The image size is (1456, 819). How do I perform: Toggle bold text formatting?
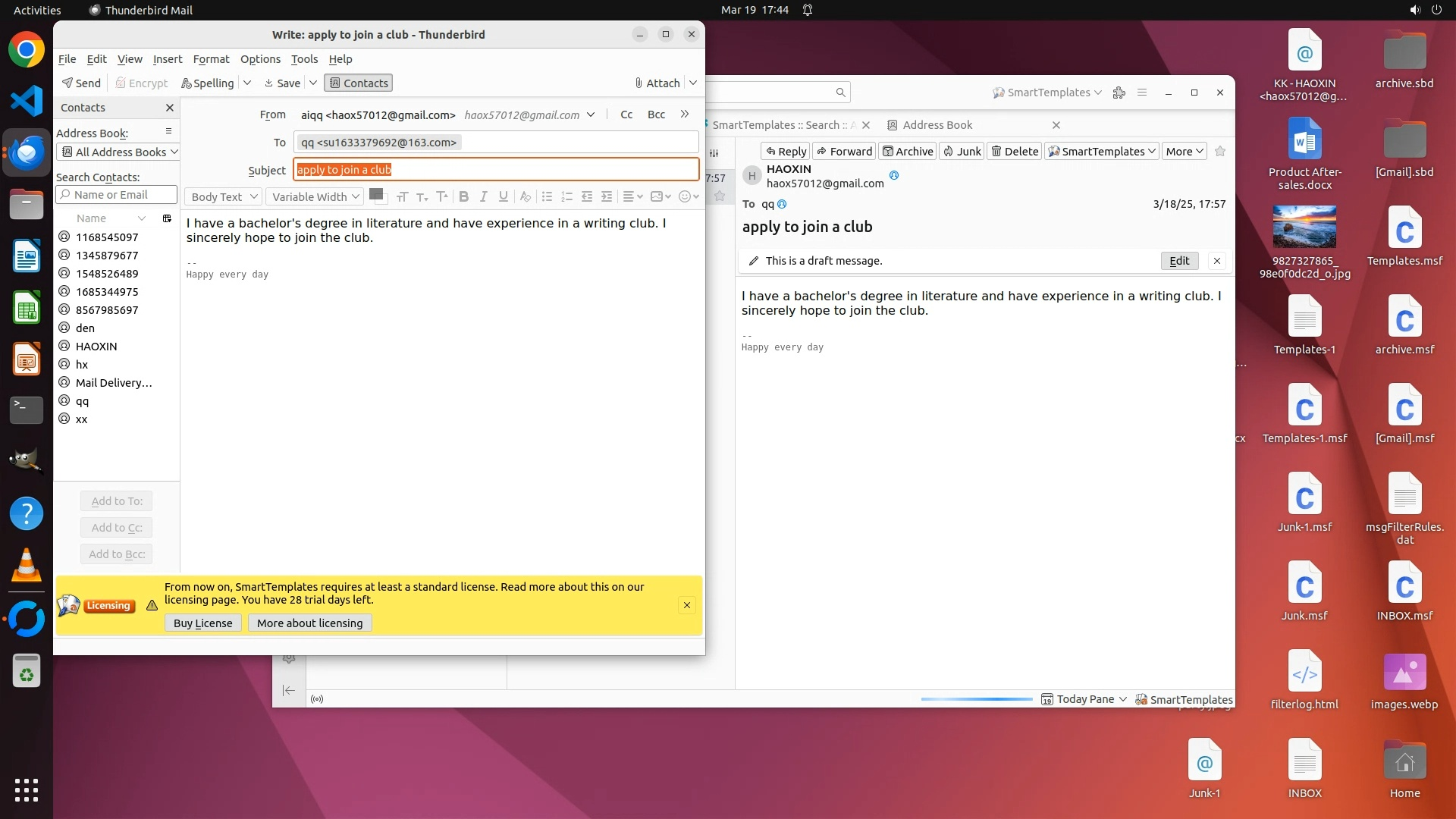[x=463, y=196]
